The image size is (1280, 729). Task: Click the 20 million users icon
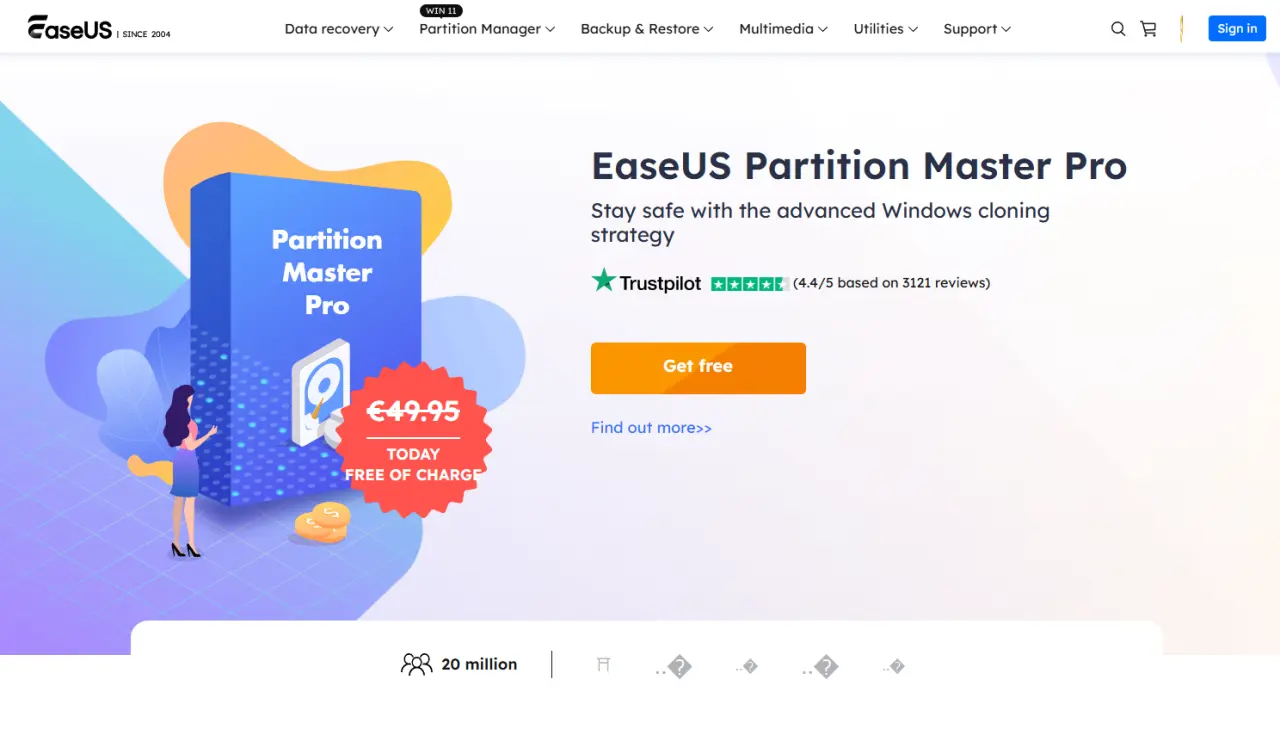416,664
